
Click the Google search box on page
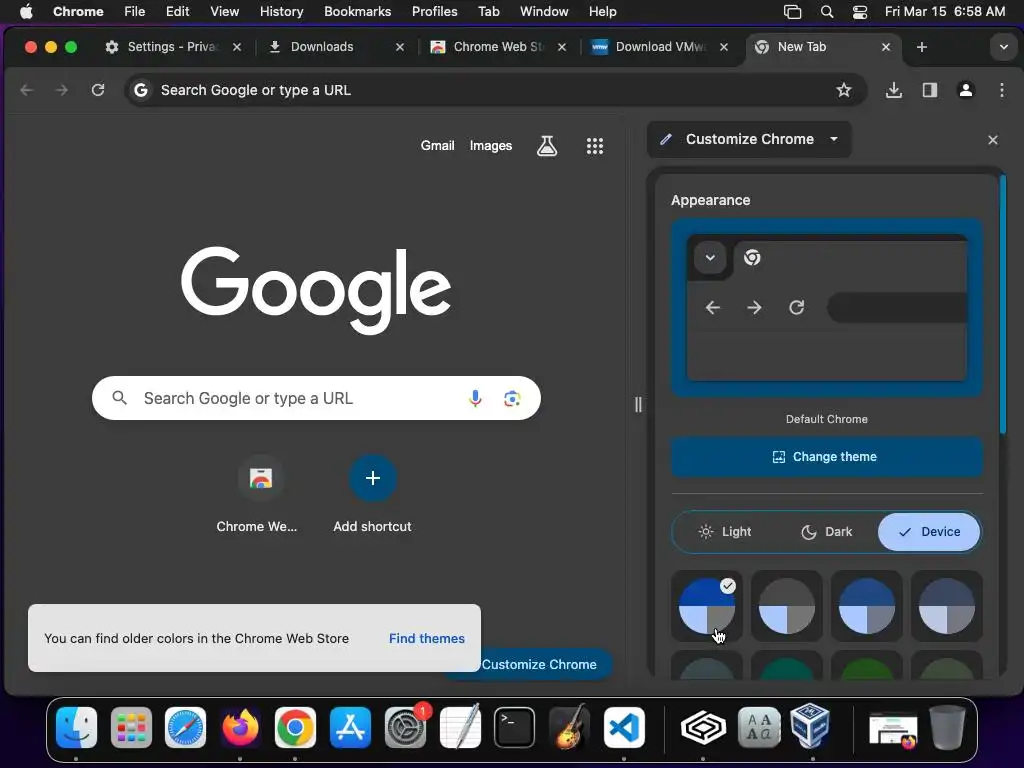(316, 398)
